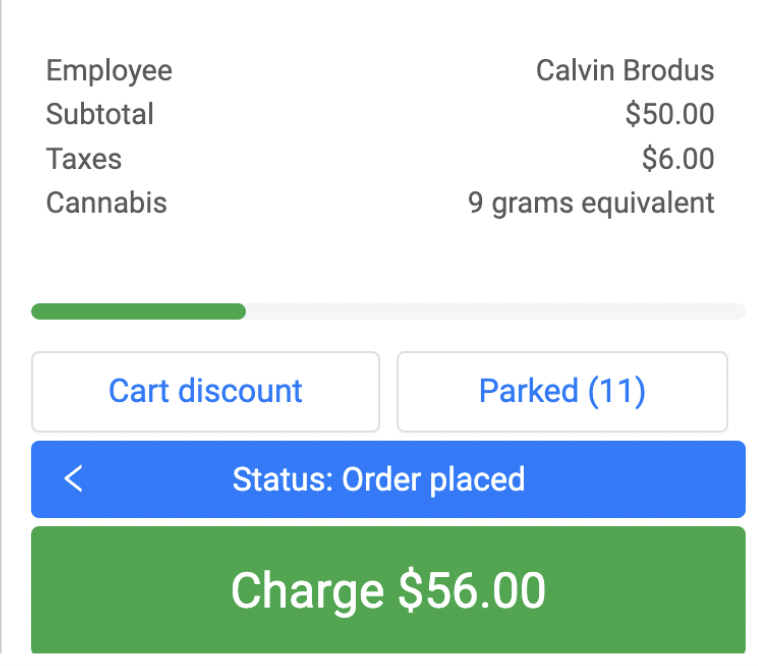Viewport: 758px width, 666px height.
Task: Open the Cart discount dialog
Action: (x=205, y=391)
